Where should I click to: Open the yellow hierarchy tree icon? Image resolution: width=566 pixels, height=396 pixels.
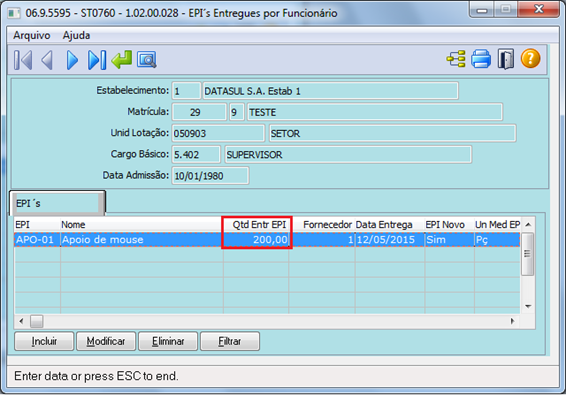coord(456,59)
